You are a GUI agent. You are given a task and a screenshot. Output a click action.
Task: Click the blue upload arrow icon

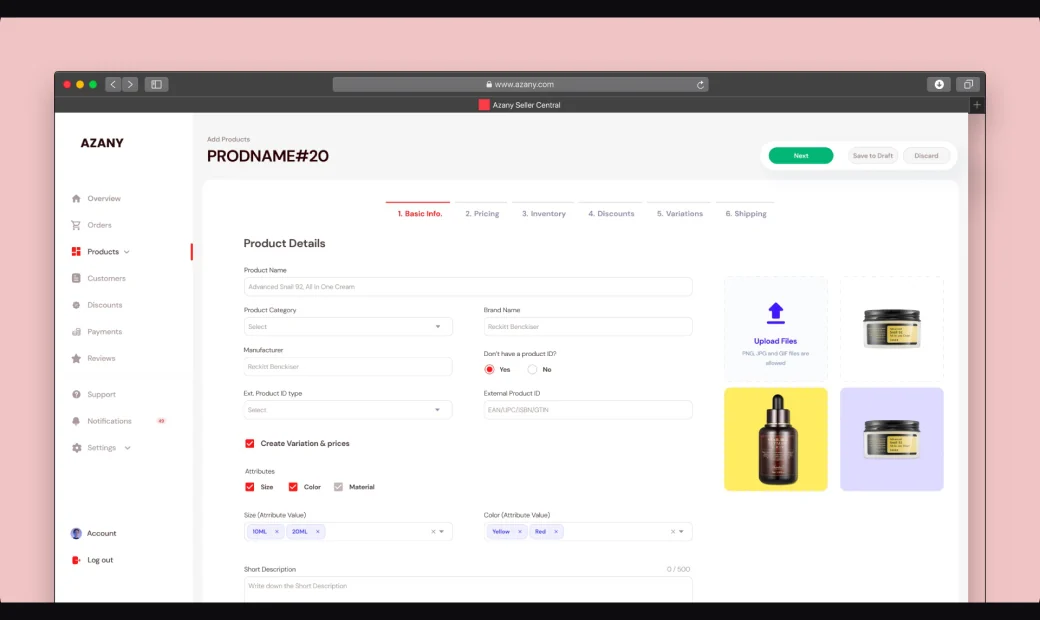click(775, 313)
